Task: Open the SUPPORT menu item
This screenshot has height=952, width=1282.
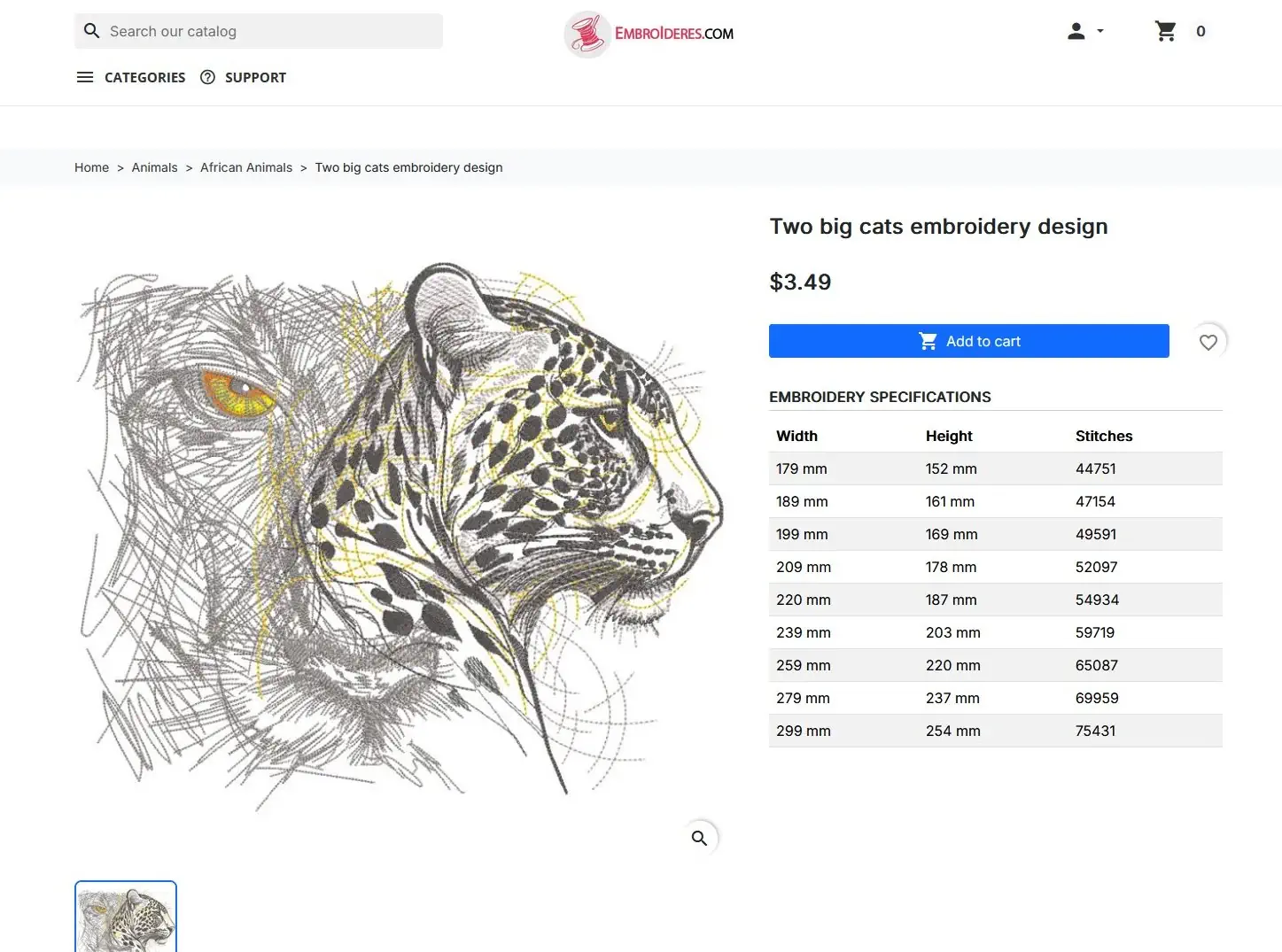Action: point(255,77)
